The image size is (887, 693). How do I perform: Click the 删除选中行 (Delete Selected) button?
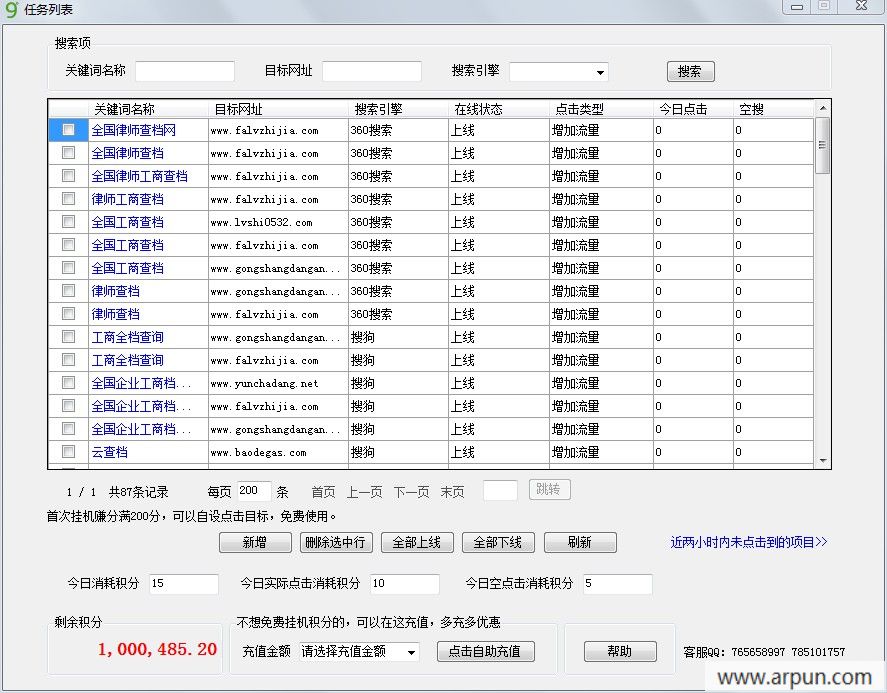[335, 542]
